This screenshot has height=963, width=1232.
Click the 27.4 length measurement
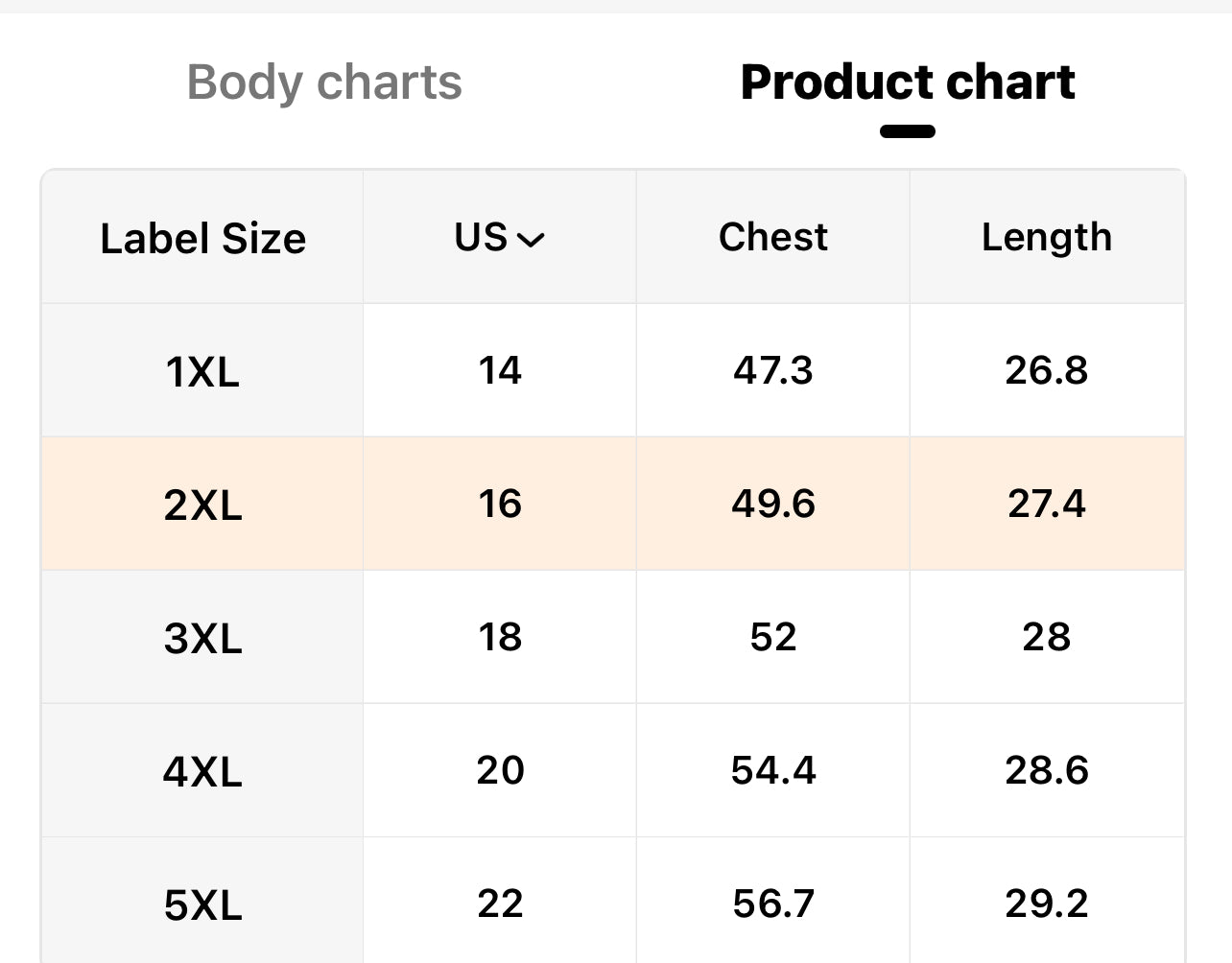point(1046,504)
